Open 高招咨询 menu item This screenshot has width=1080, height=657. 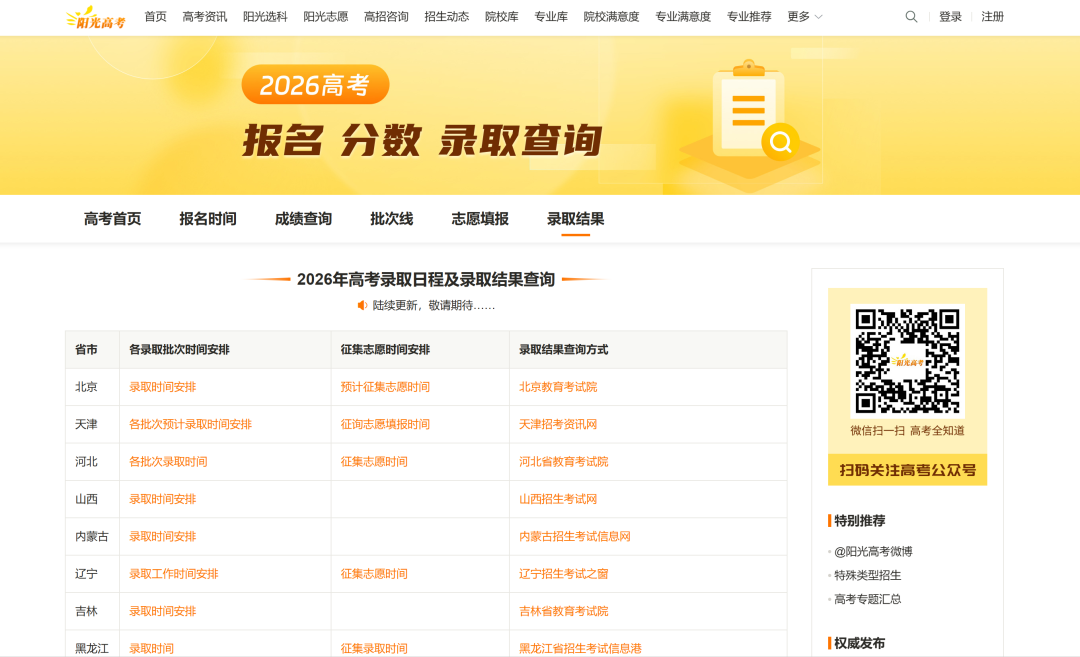click(386, 17)
